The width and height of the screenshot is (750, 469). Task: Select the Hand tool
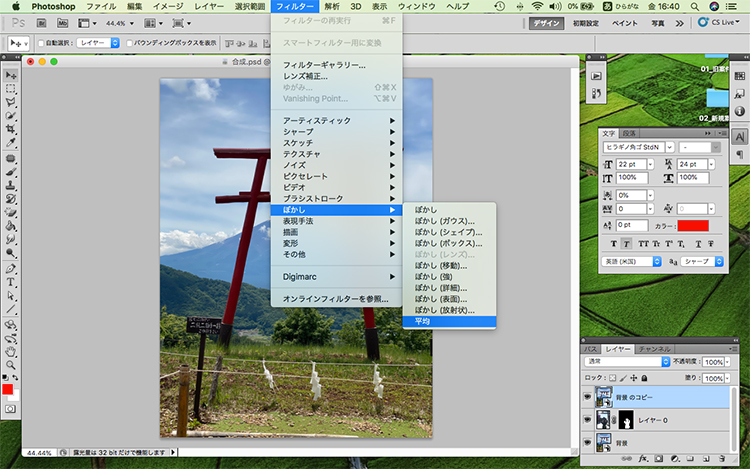[x=11, y=352]
